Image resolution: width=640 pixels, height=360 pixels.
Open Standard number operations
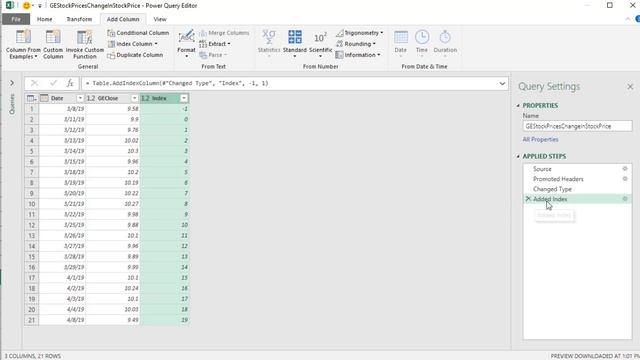(x=295, y=44)
